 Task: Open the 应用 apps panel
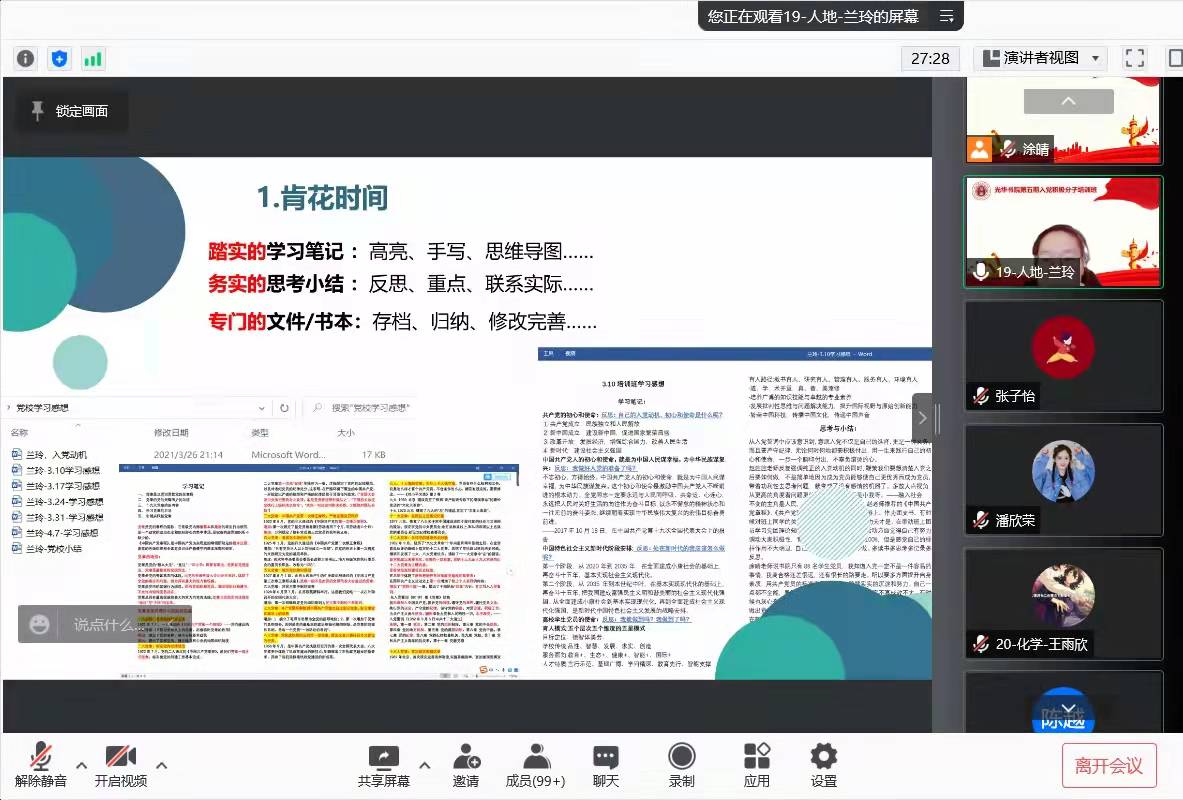point(757,765)
